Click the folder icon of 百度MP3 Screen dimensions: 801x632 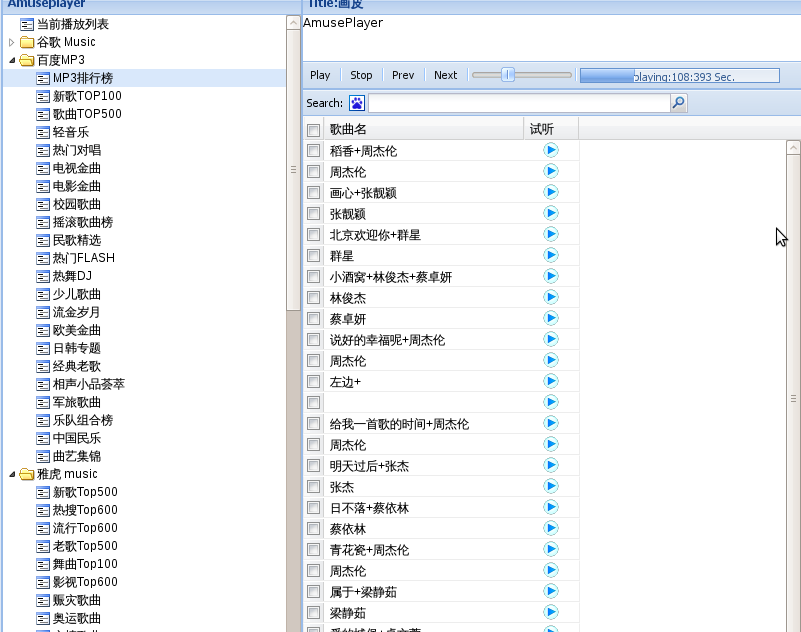[27, 60]
